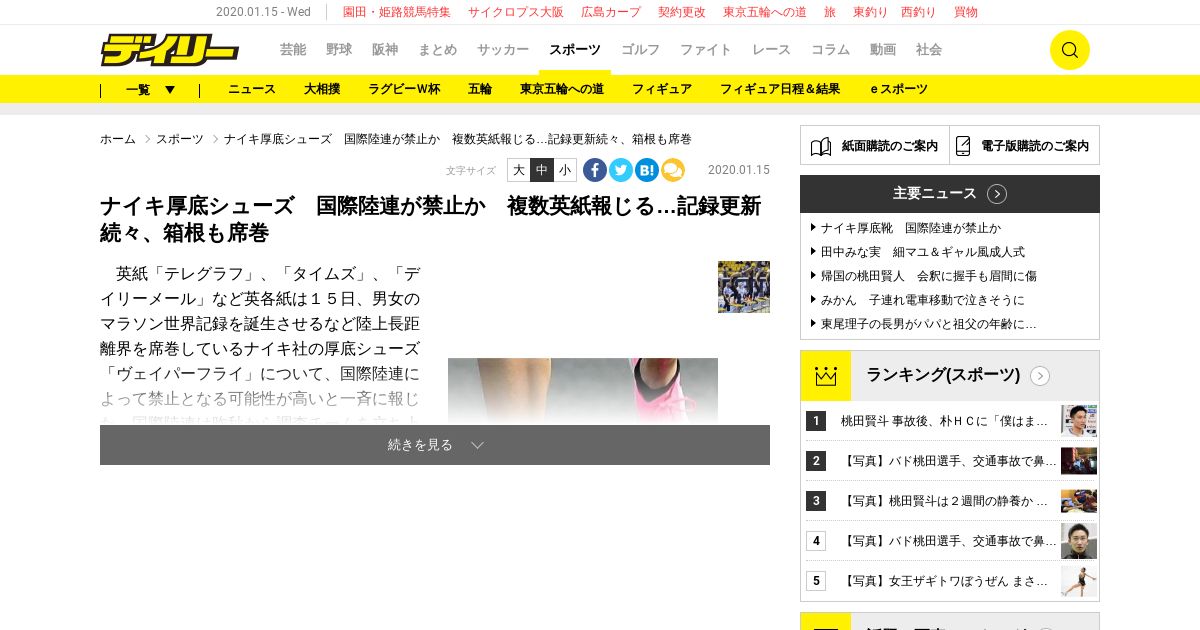Click スポーツ in breadcrumb
1200x630 pixels.
click(x=180, y=139)
